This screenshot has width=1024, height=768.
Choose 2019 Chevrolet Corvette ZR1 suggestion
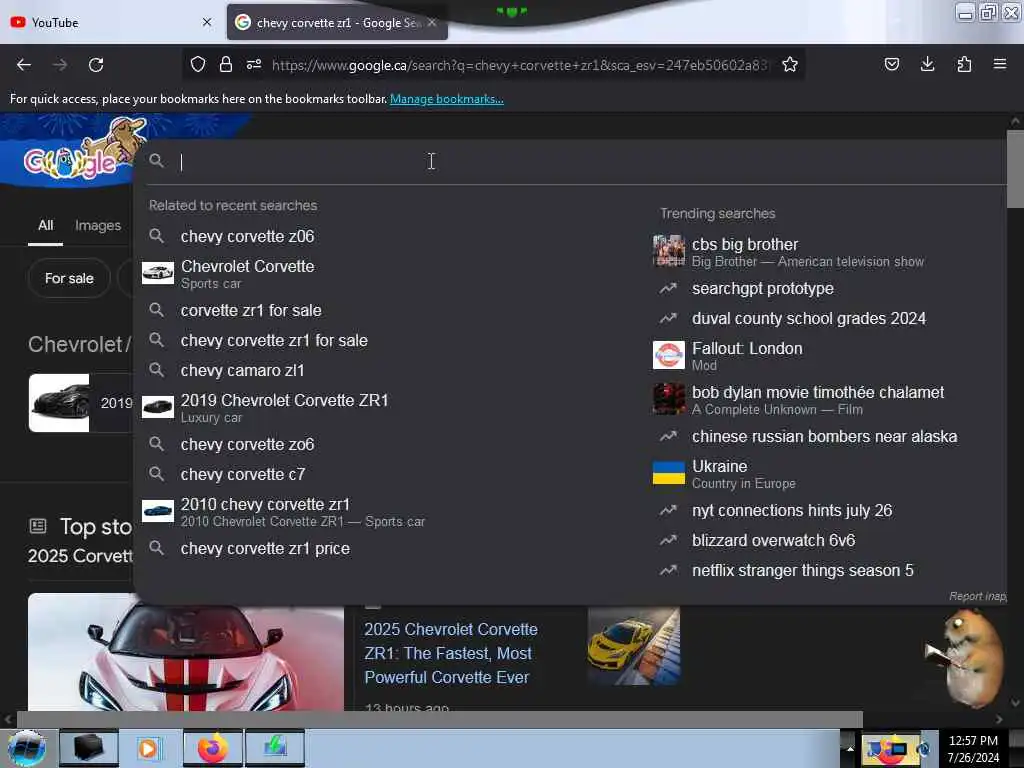(285, 408)
